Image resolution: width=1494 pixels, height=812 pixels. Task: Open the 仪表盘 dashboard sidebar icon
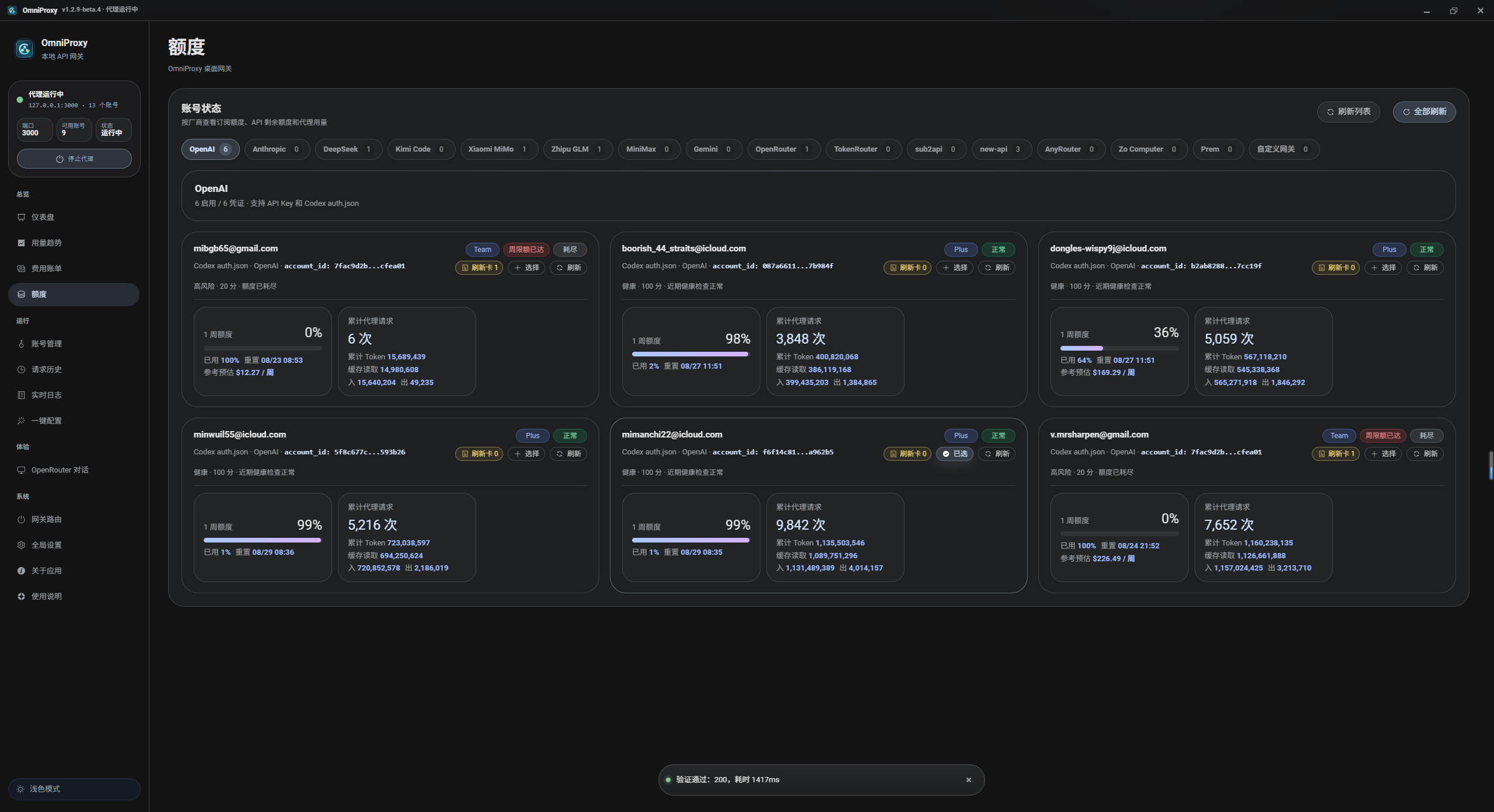[21, 217]
